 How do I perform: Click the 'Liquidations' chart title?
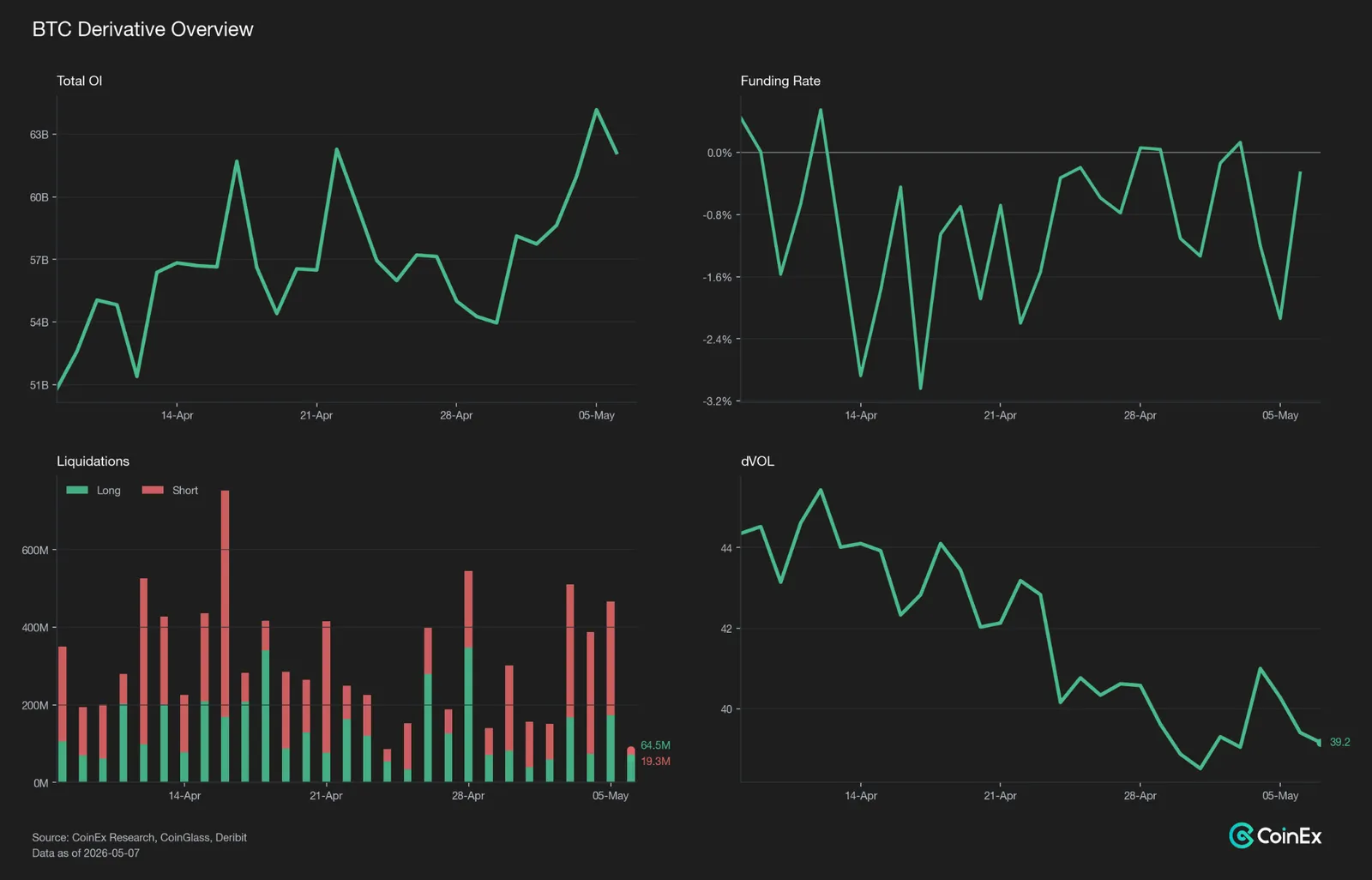93,461
